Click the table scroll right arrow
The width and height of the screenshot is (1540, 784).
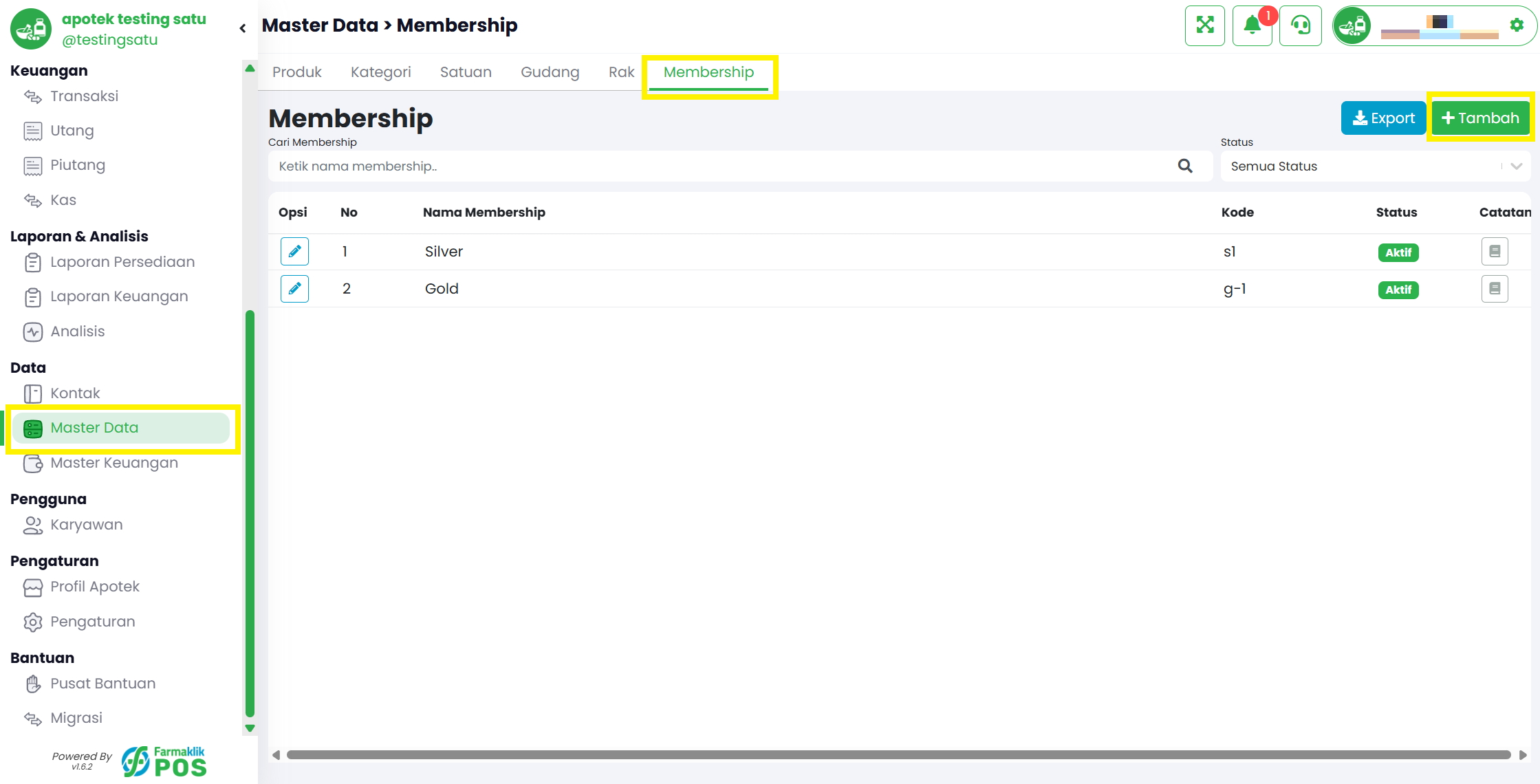point(1523,755)
